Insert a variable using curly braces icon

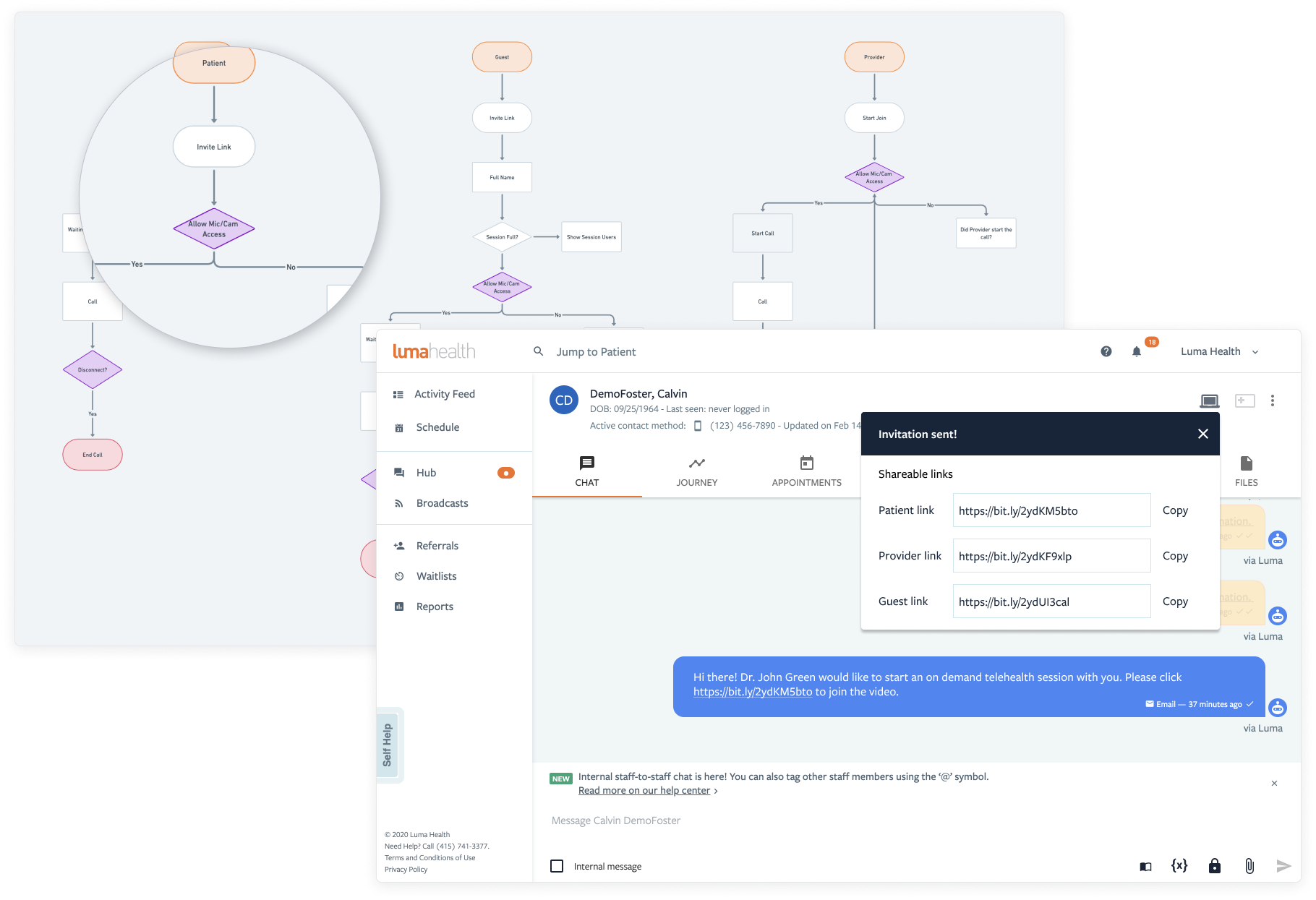[1179, 866]
